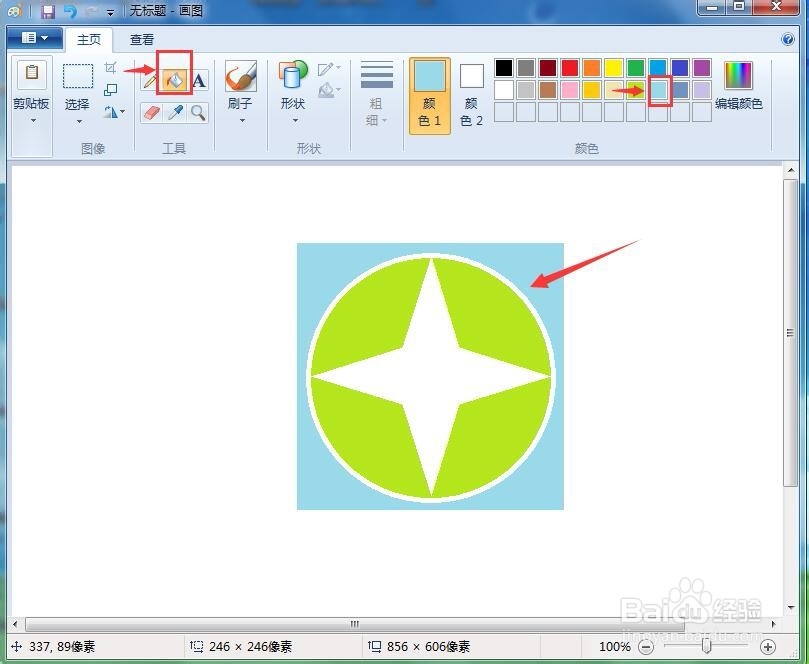The height and width of the screenshot is (664, 809).
Task: Pick the indigo blue color swatch
Action: tap(680, 68)
